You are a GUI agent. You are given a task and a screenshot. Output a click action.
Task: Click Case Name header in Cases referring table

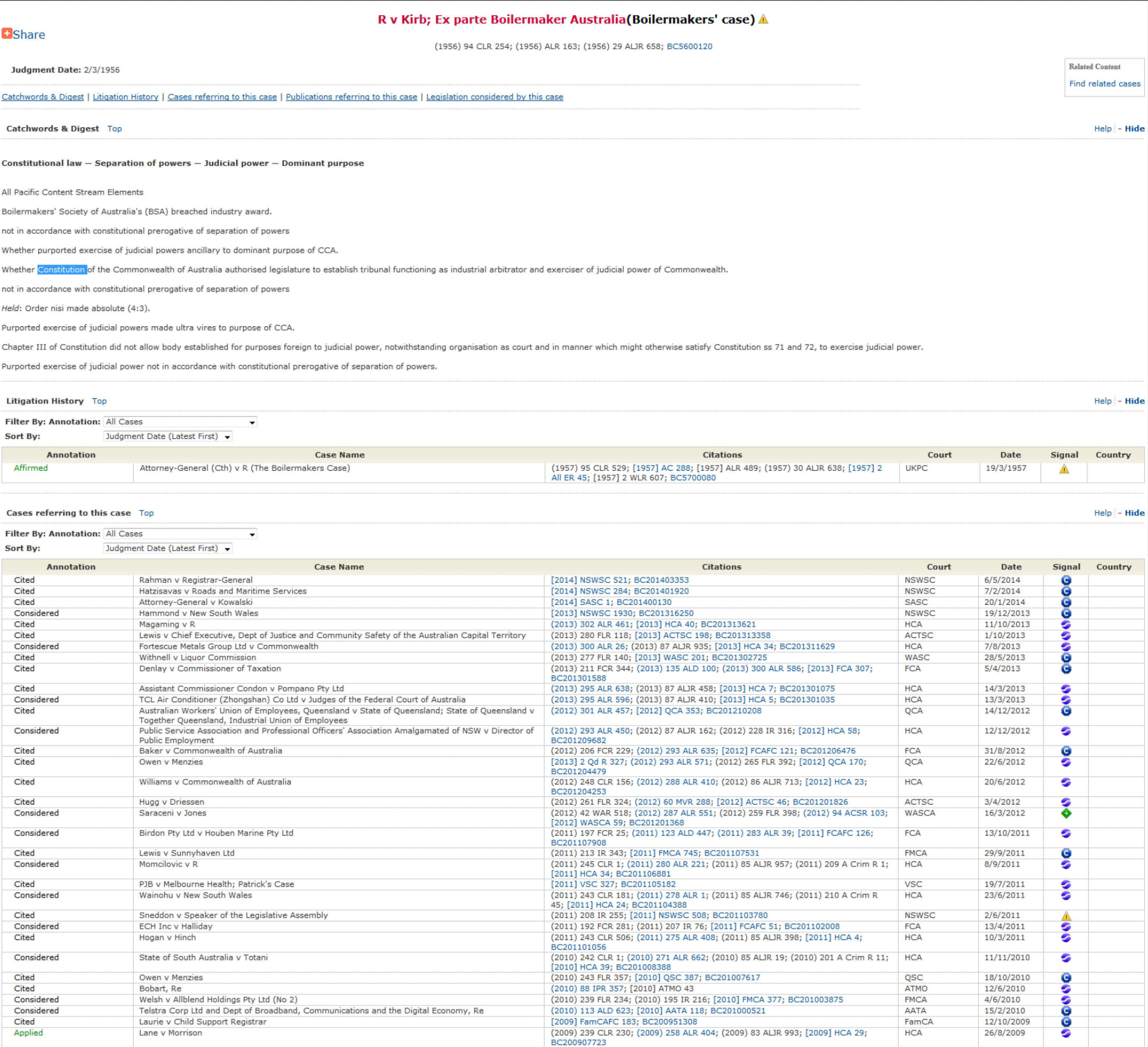pos(339,567)
